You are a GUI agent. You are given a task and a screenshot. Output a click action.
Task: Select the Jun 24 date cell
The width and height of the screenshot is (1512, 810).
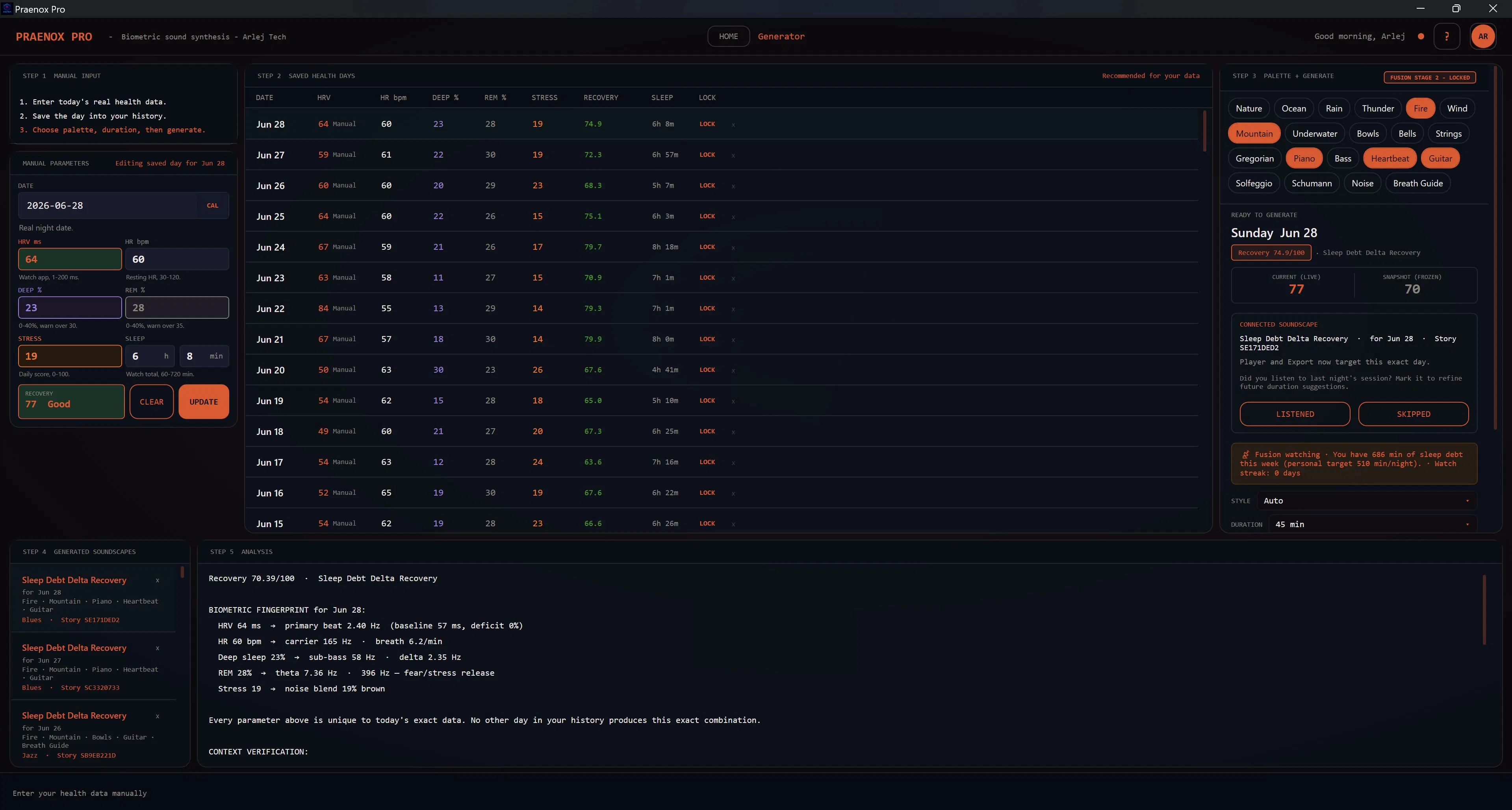click(270, 247)
